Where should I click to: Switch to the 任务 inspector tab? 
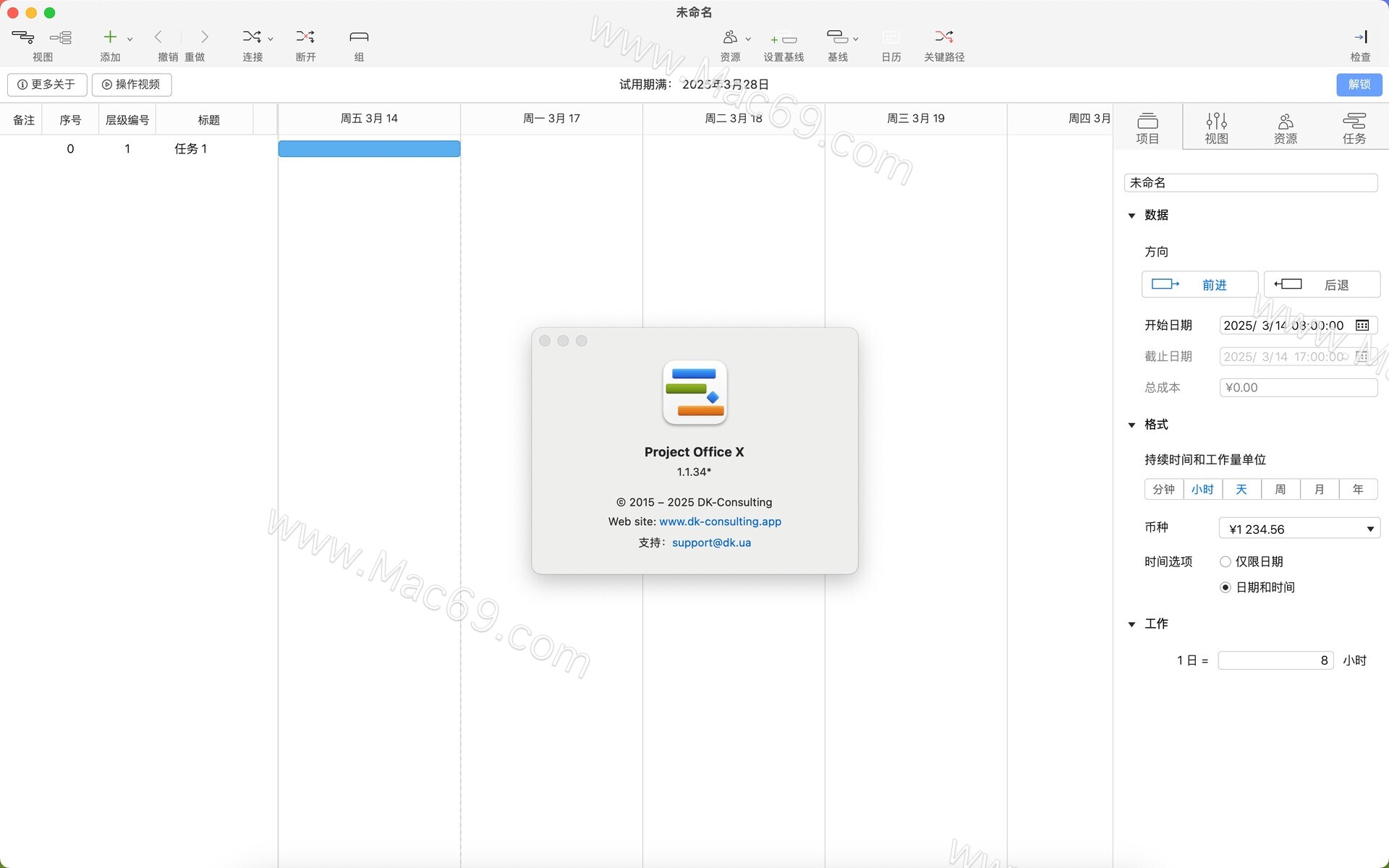click(1354, 128)
